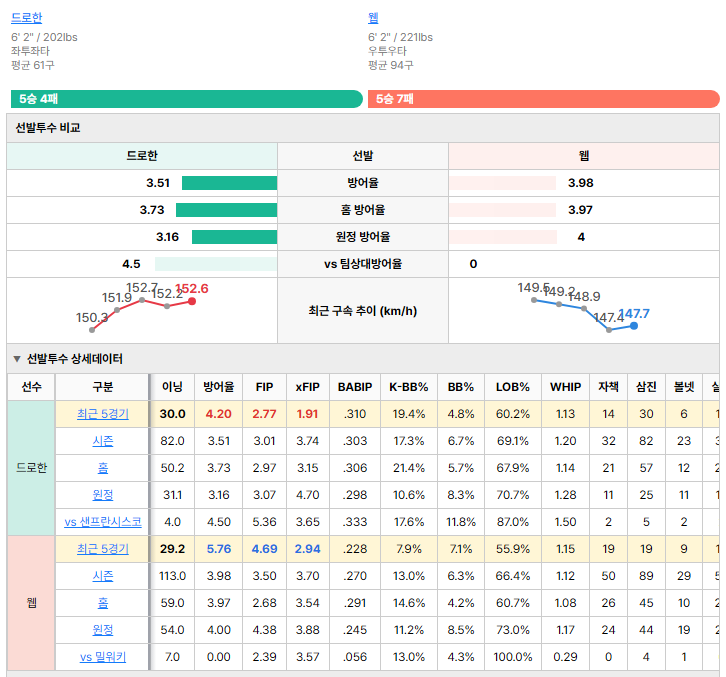
Task: Click the 21.4% K-BB% cell
Action: [409, 468]
